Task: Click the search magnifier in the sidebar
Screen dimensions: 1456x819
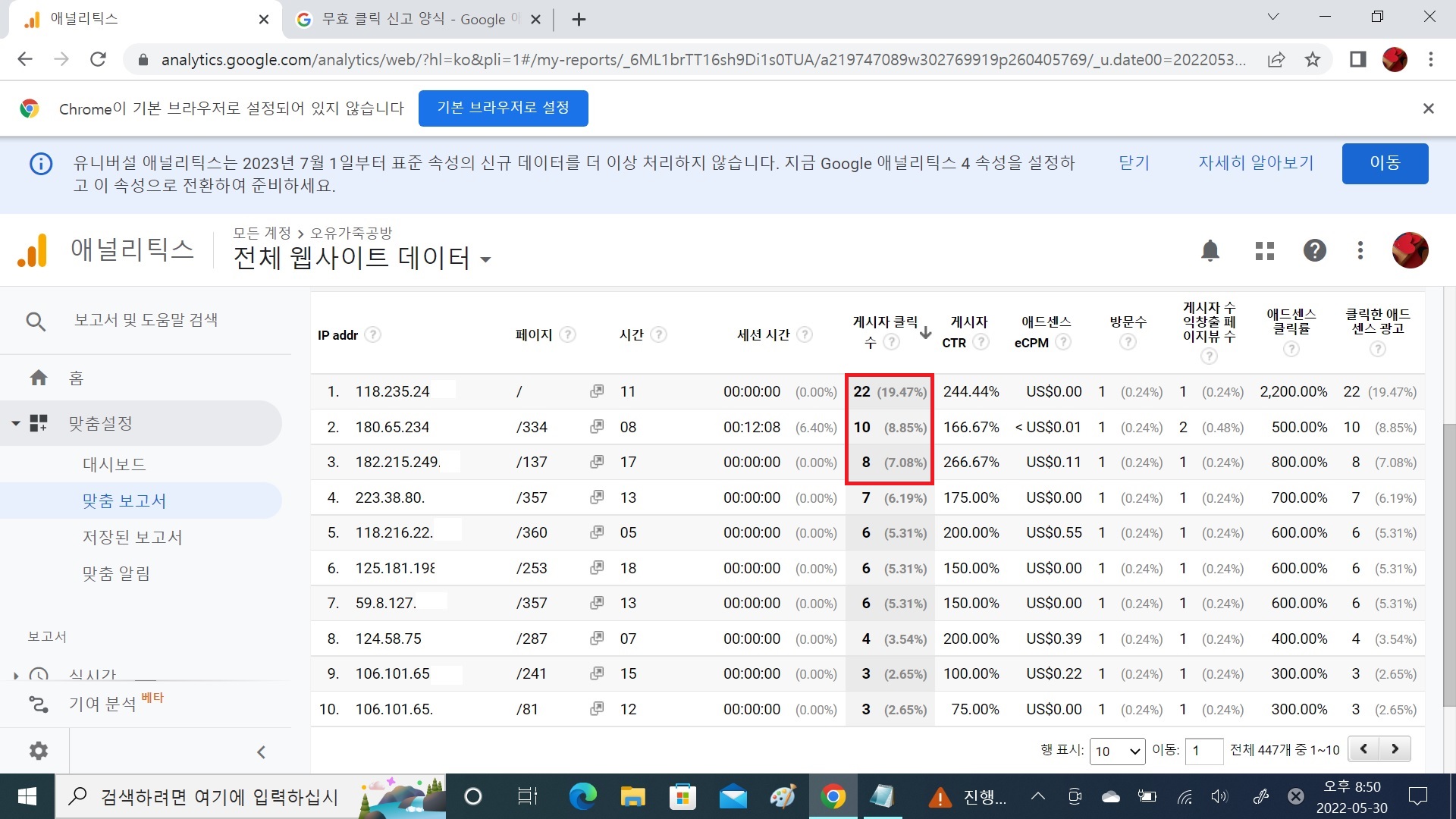Action: tap(36, 322)
